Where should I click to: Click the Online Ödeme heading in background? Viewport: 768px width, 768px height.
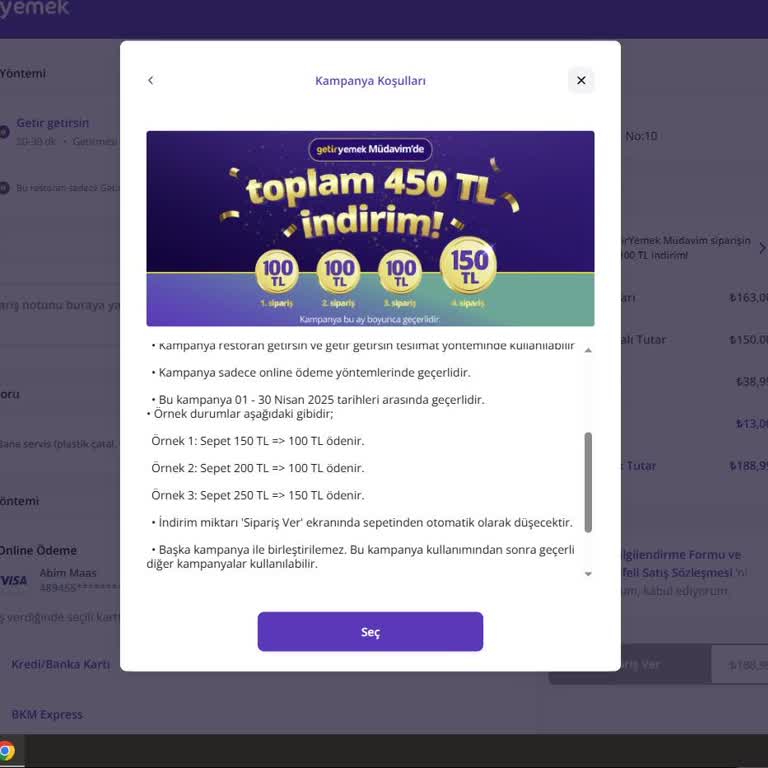[38, 551]
